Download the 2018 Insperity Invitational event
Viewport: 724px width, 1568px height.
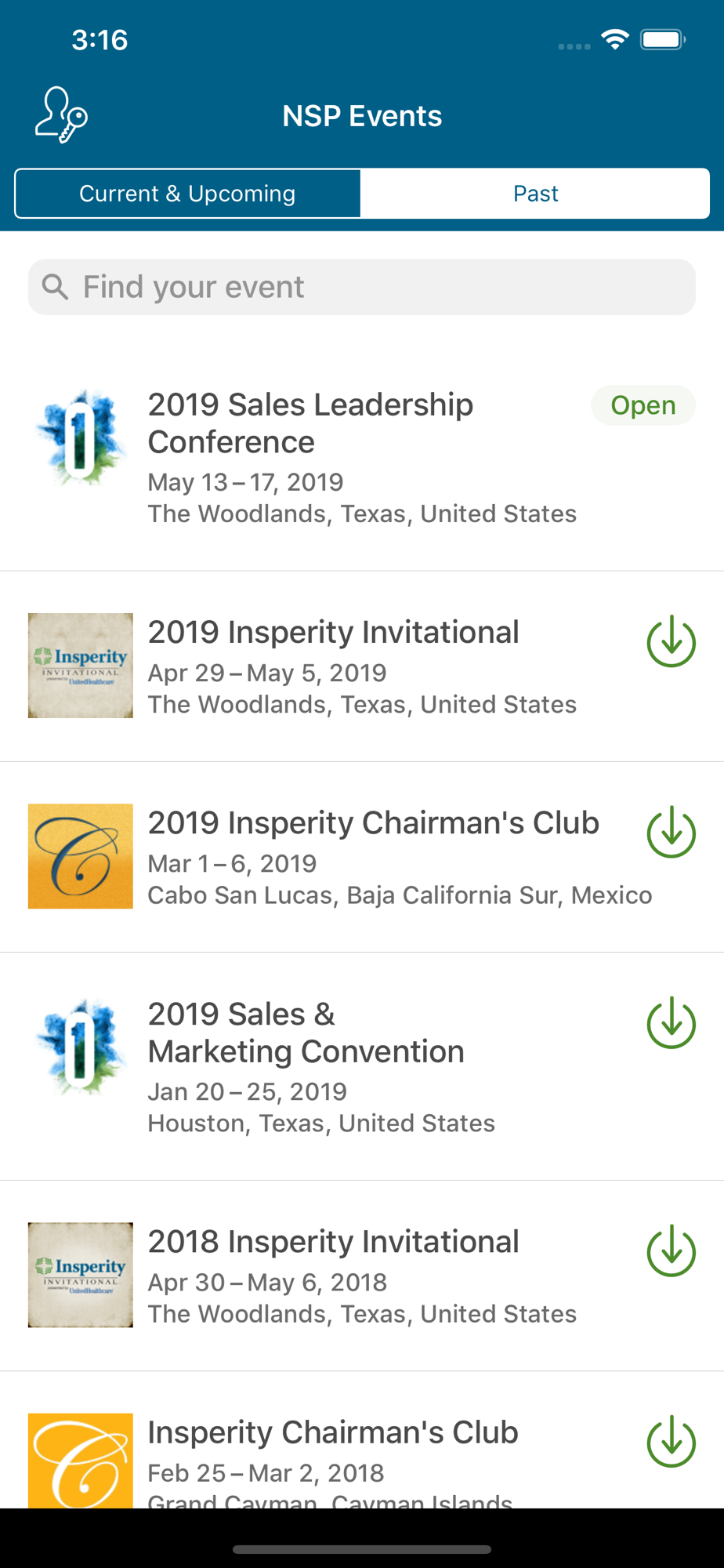[x=672, y=1251]
